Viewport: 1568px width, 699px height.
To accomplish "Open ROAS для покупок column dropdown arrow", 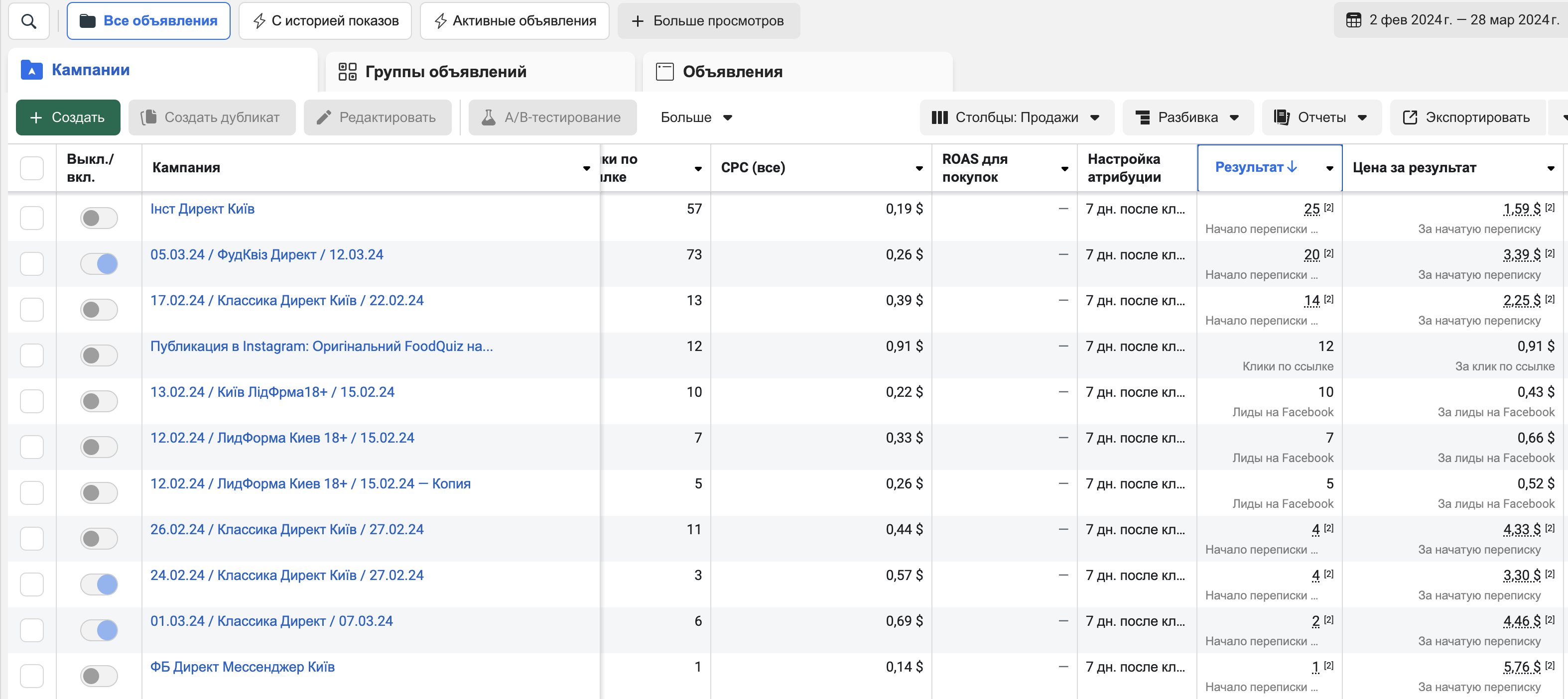I will (1064, 168).
